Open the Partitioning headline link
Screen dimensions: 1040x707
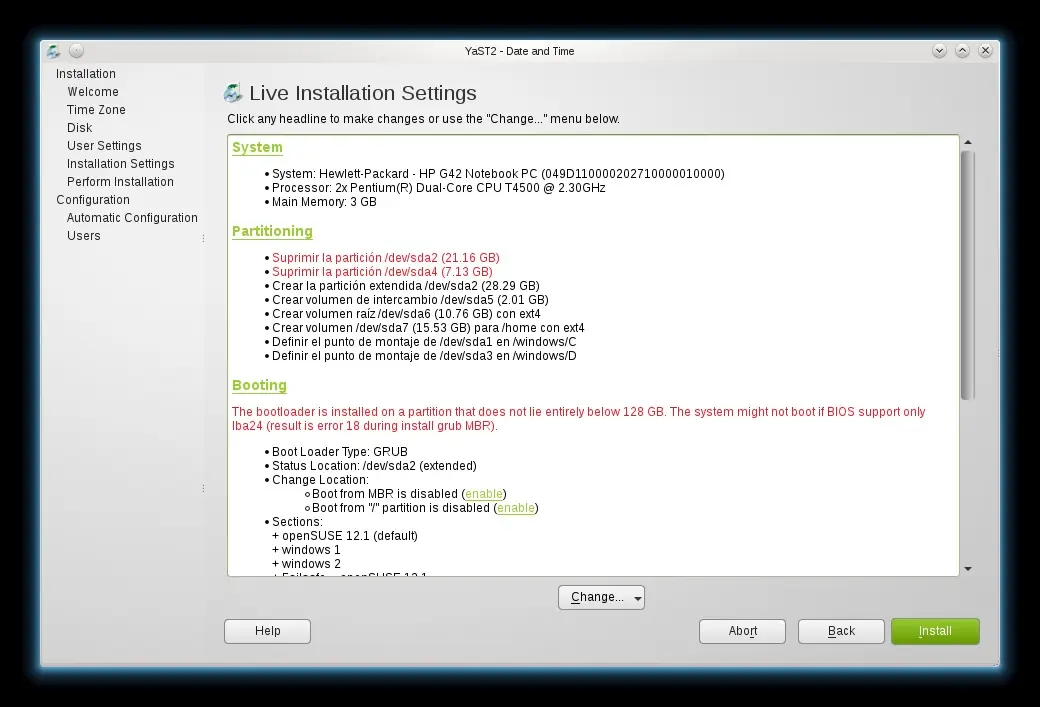click(272, 231)
